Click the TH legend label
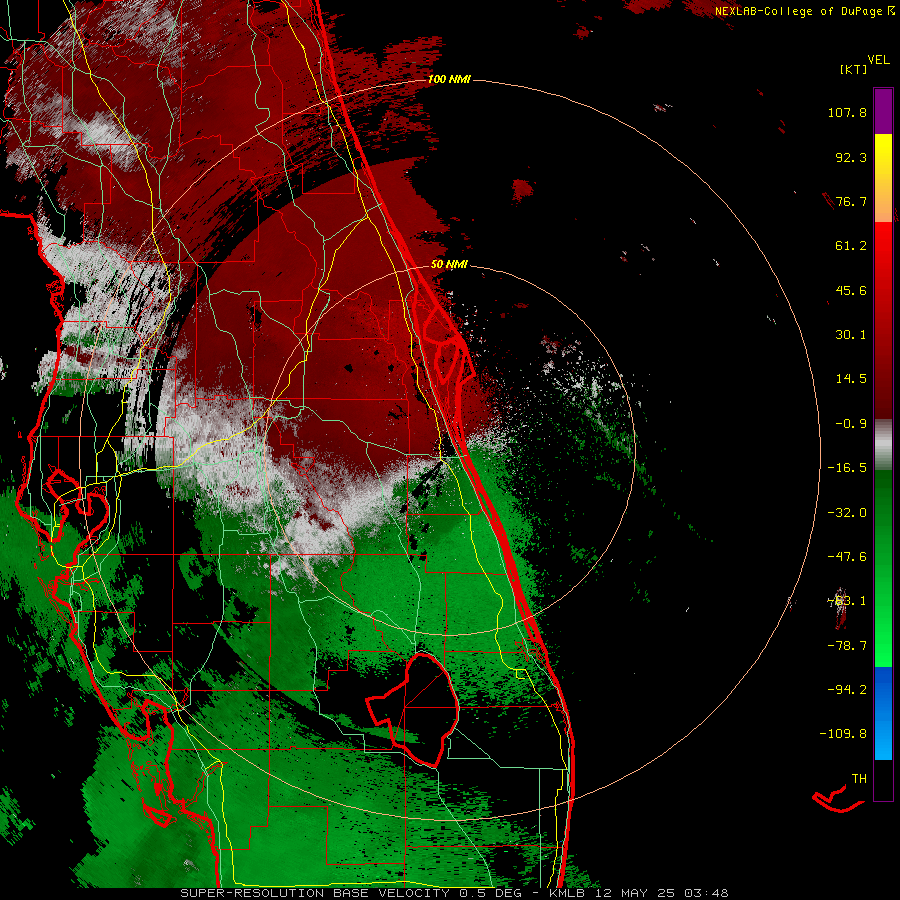 coord(859,779)
